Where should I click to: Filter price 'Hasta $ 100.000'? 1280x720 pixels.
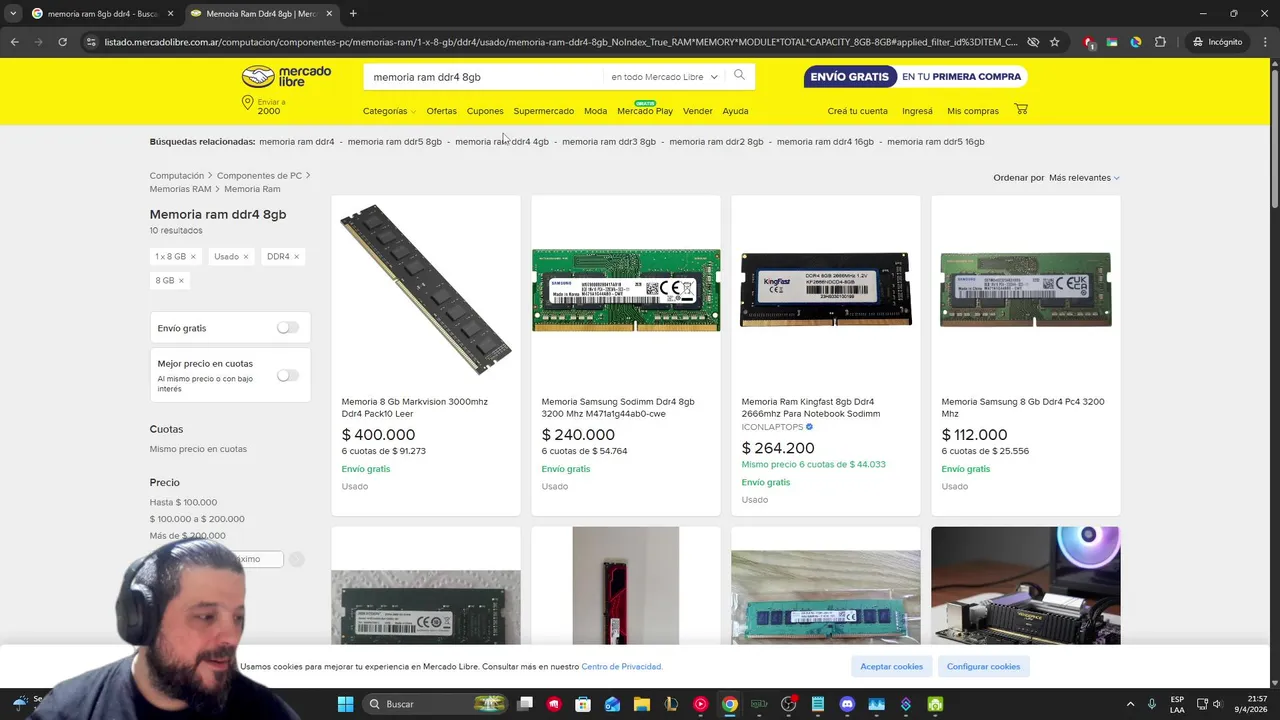[183, 502]
